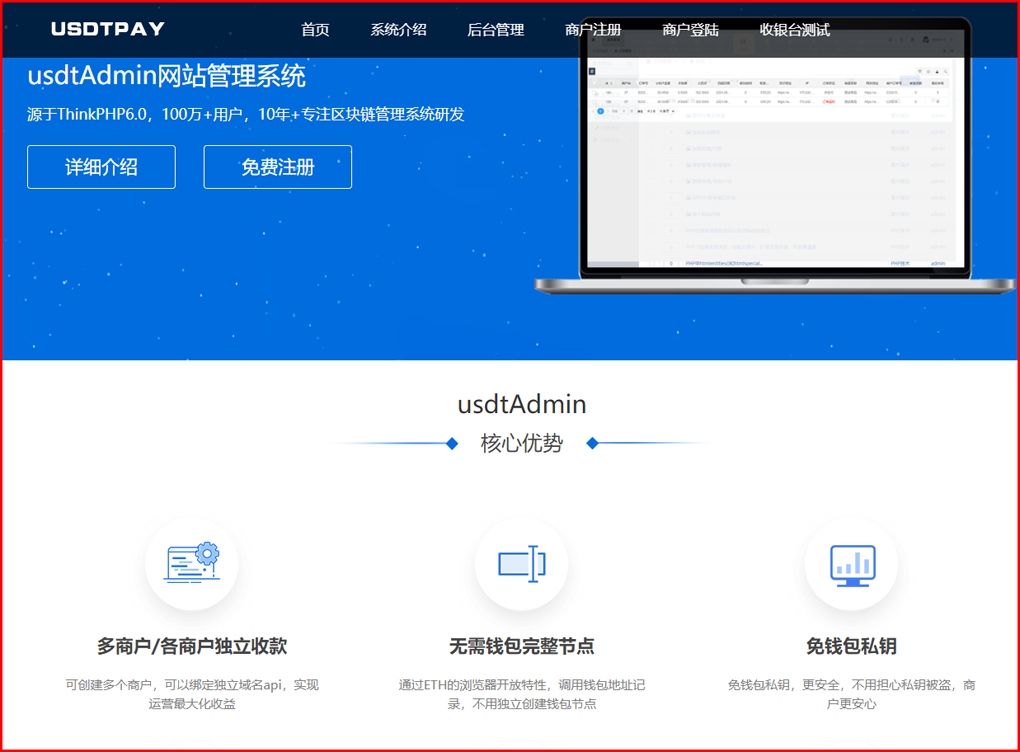Click the usdtAdmin网站管理系统 headline

point(167,76)
